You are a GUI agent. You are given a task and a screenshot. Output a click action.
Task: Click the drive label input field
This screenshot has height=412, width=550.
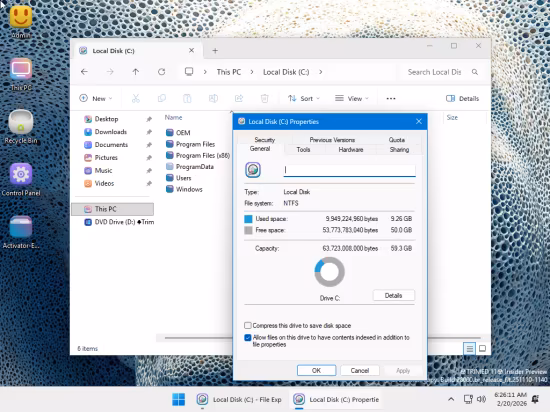click(x=349, y=170)
